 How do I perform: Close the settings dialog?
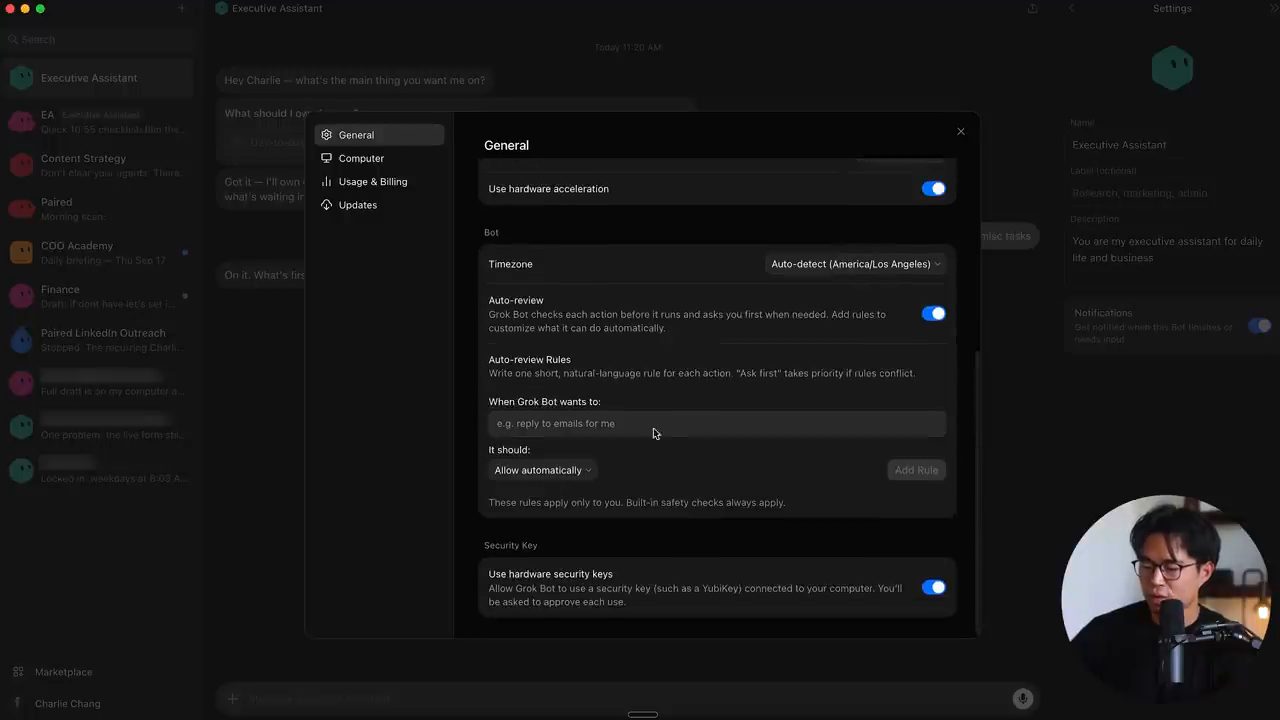(961, 132)
